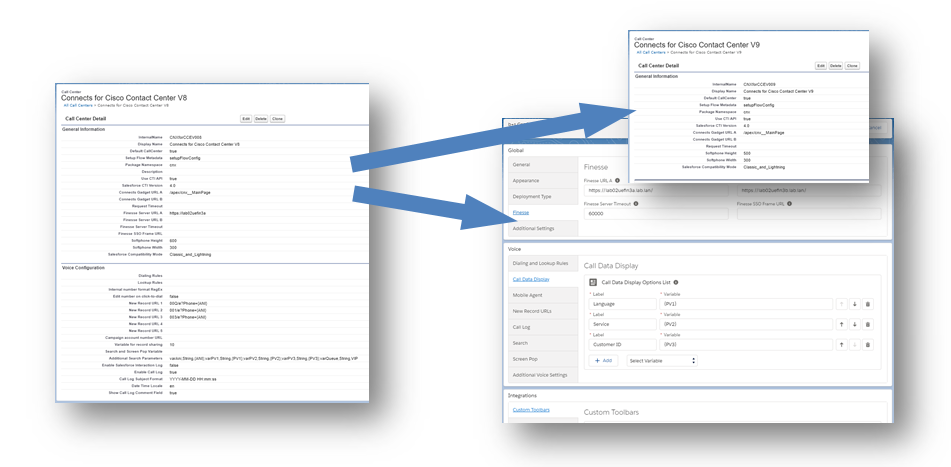The image size is (951, 467).
Task: Click the Finesse Server URL A value in V8
Action: coord(185,213)
